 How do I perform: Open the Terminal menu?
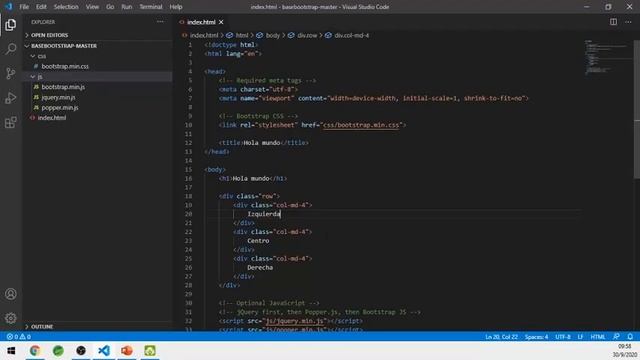pyautogui.click(x=151, y=7)
